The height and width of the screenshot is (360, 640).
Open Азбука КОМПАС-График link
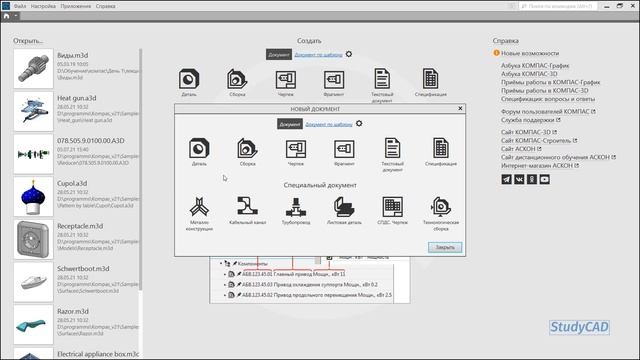click(x=535, y=65)
